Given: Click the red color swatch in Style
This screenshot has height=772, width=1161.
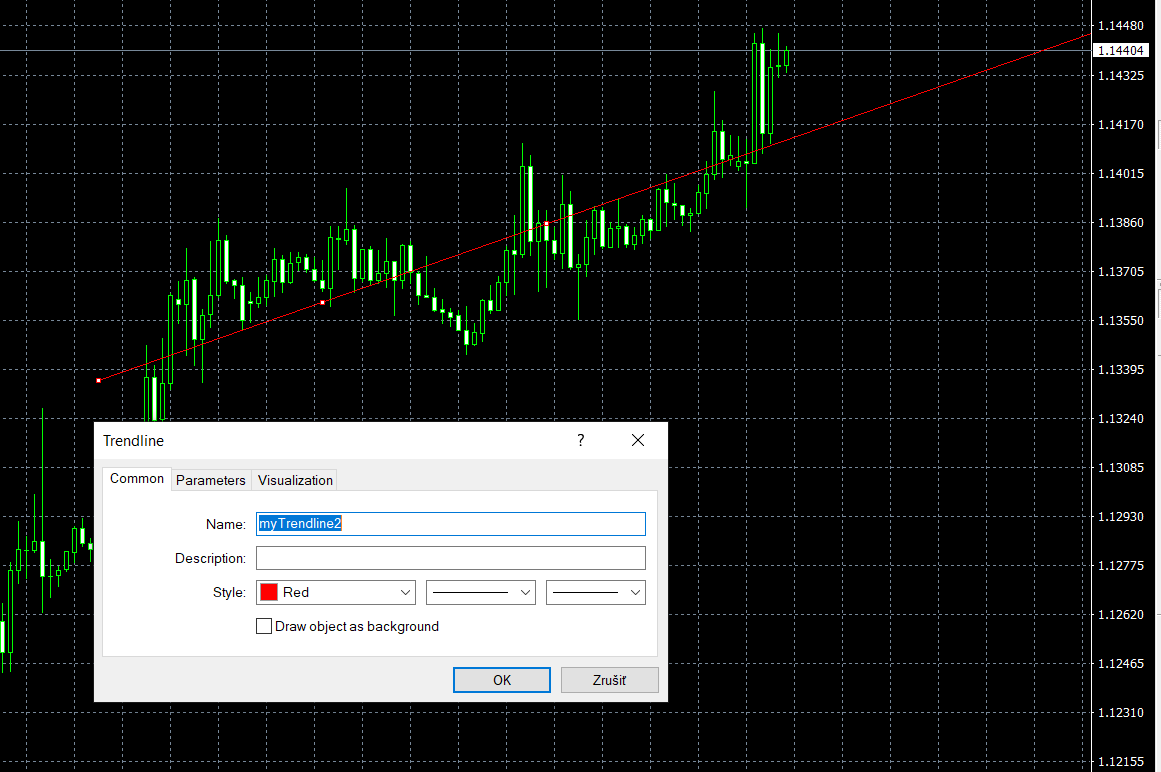Looking at the screenshot, I should pyautogui.click(x=269, y=592).
